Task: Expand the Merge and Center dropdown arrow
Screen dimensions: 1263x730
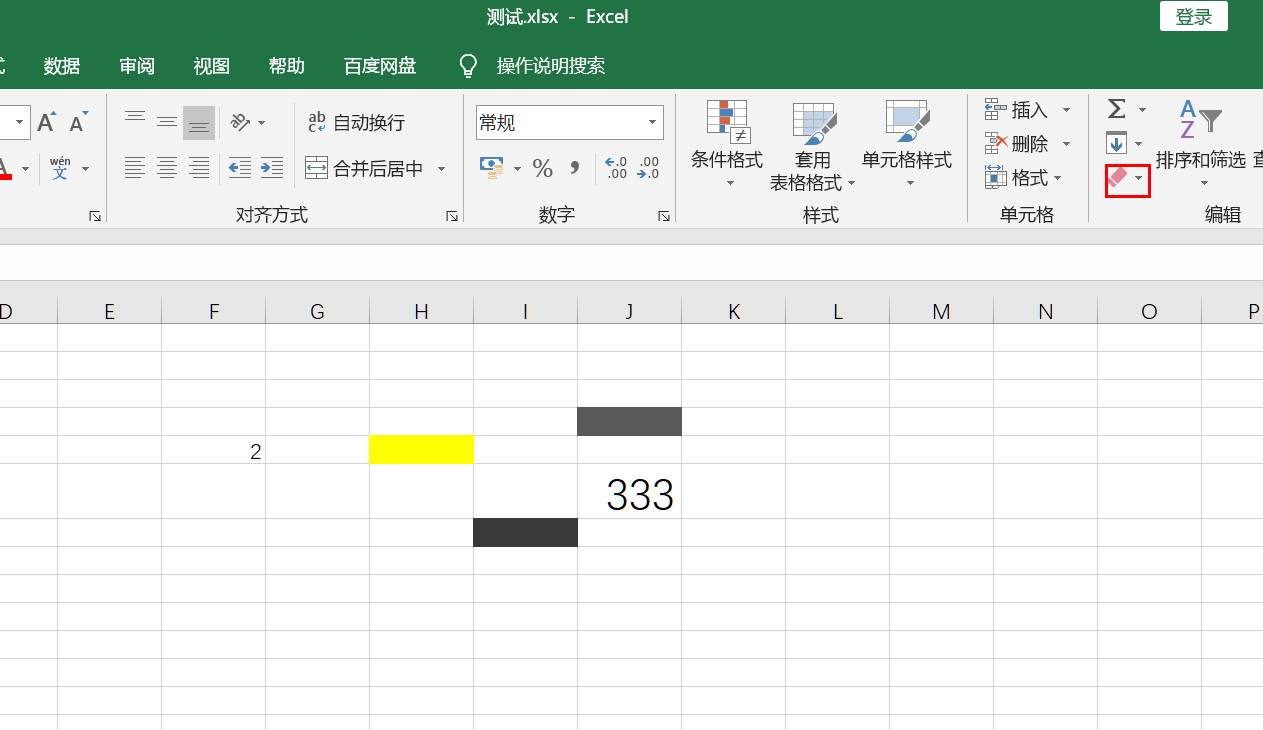Action: click(441, 168)
